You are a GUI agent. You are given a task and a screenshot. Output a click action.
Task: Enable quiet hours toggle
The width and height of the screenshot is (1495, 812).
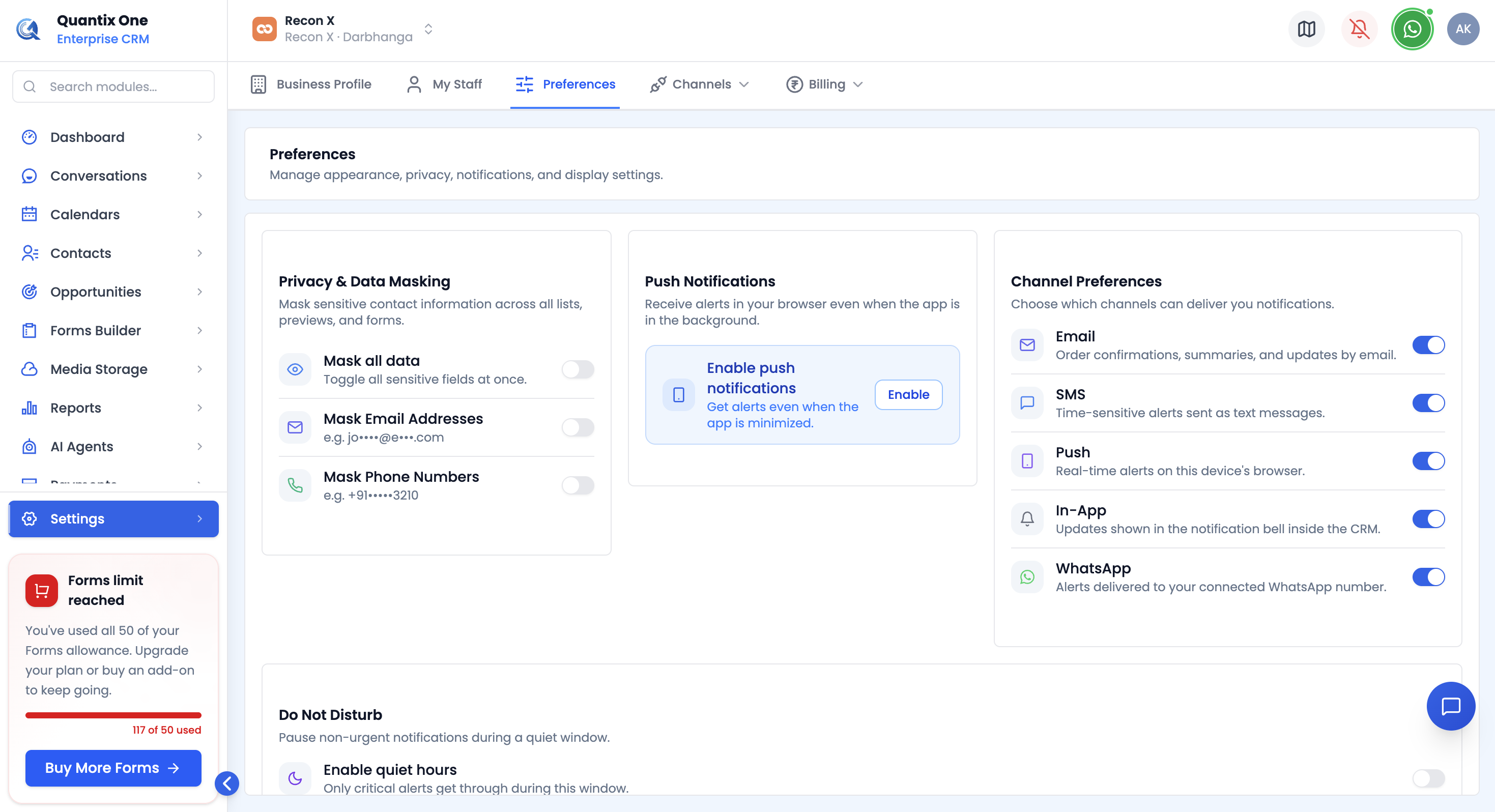[1428, 778]
